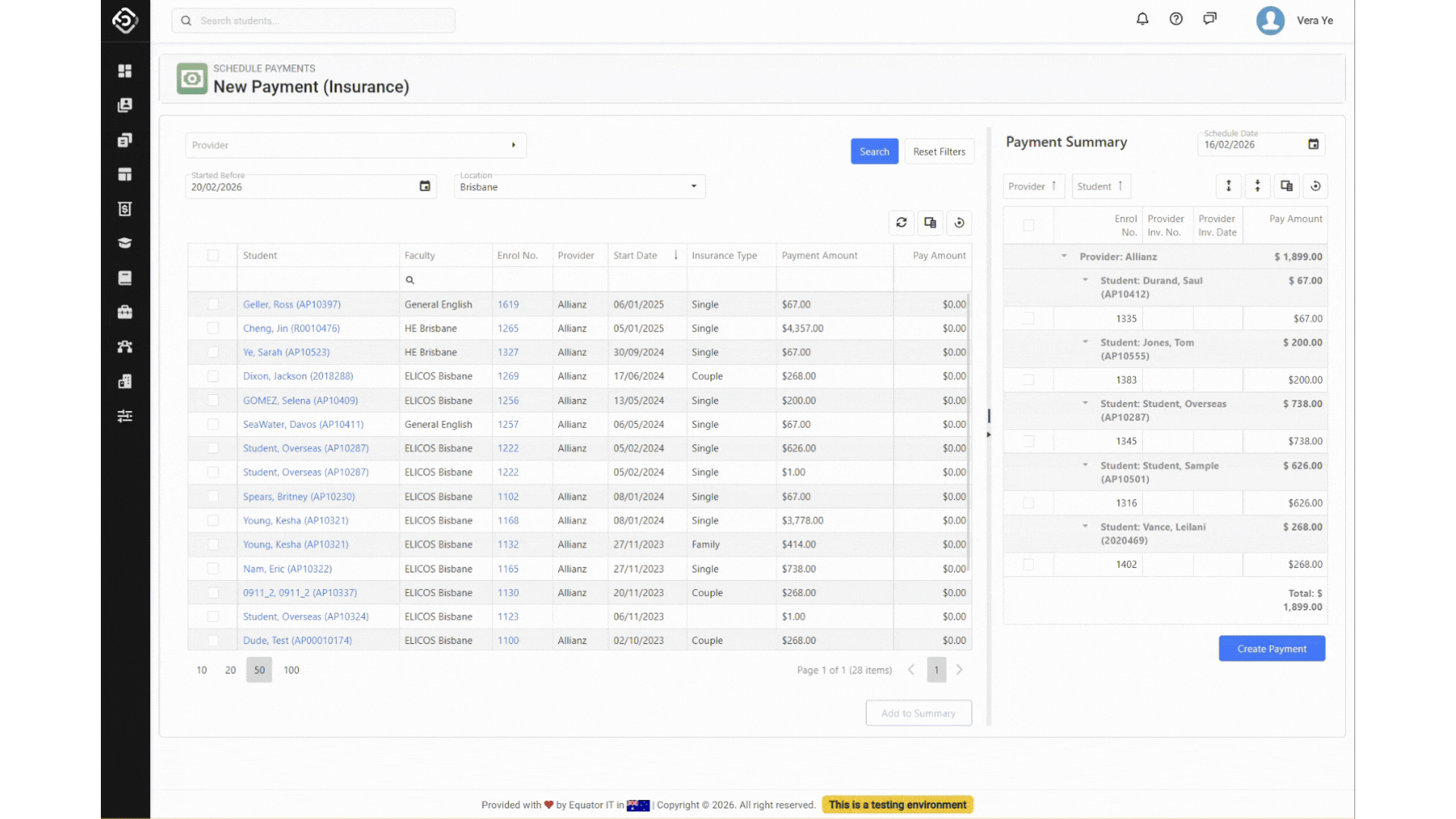1456x819 pixels.
Task: Click the Create Payment button
Action: (x=1272, y=648)
